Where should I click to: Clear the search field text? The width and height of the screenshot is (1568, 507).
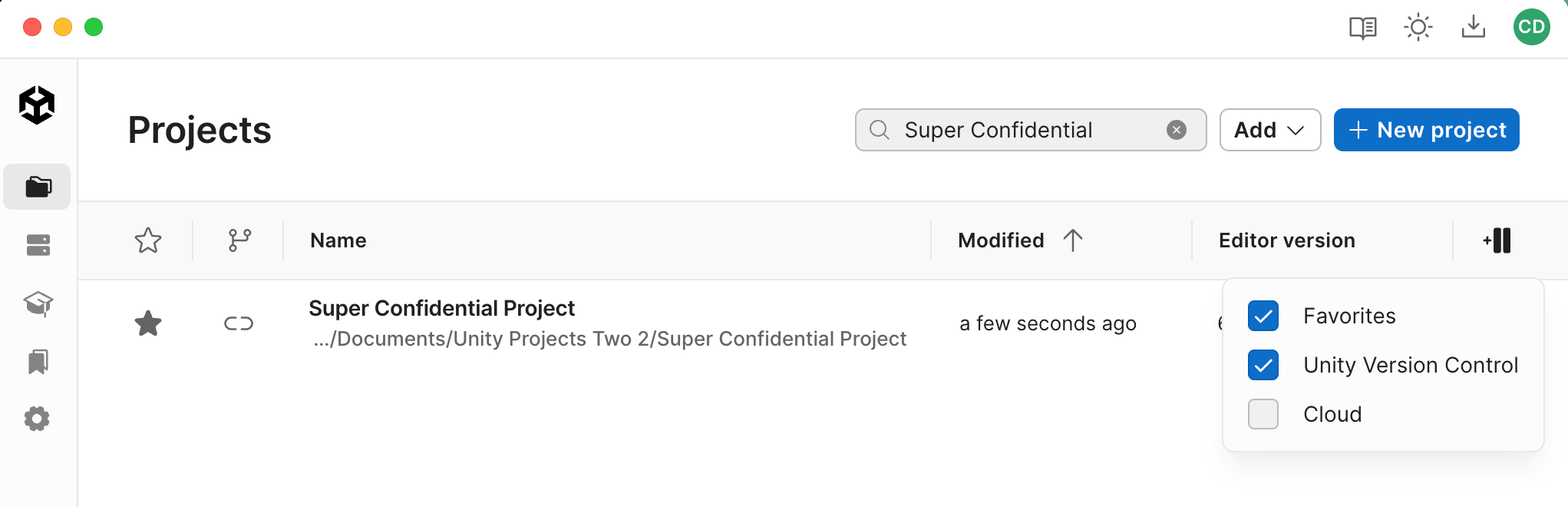coord(1176,130)
